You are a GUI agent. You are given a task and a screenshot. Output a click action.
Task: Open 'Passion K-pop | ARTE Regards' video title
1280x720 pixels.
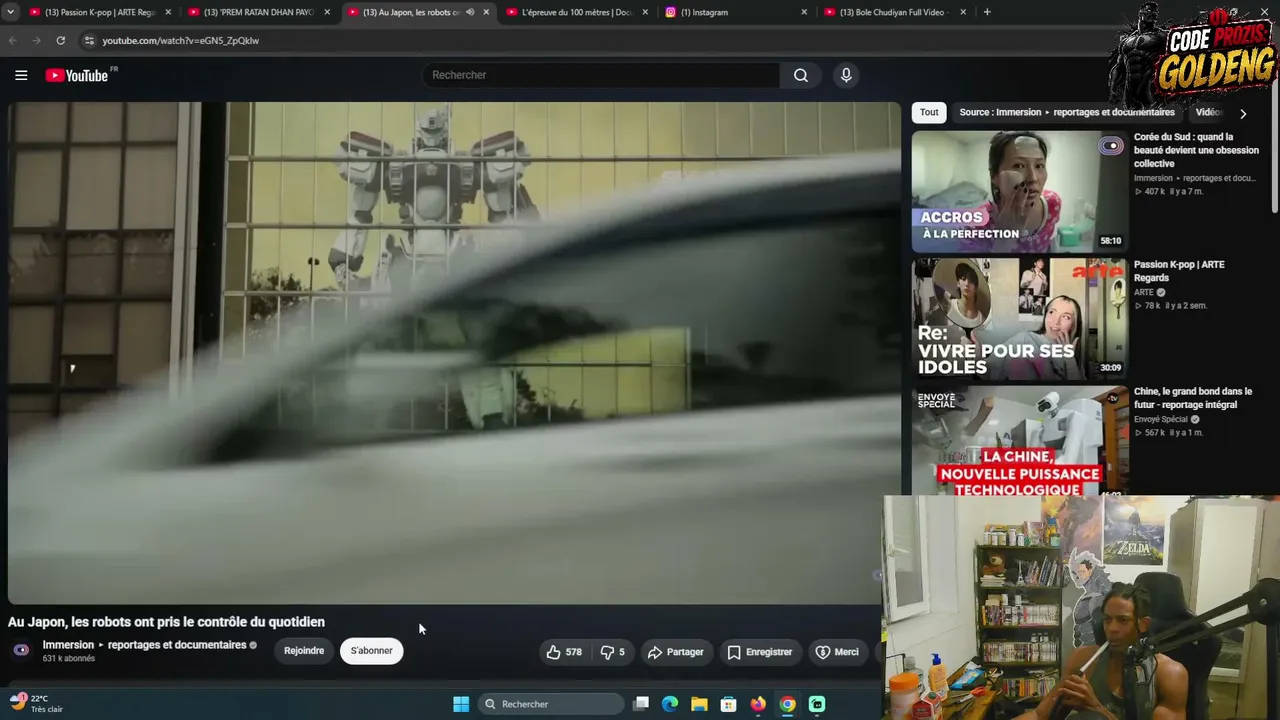[1179, 271]
